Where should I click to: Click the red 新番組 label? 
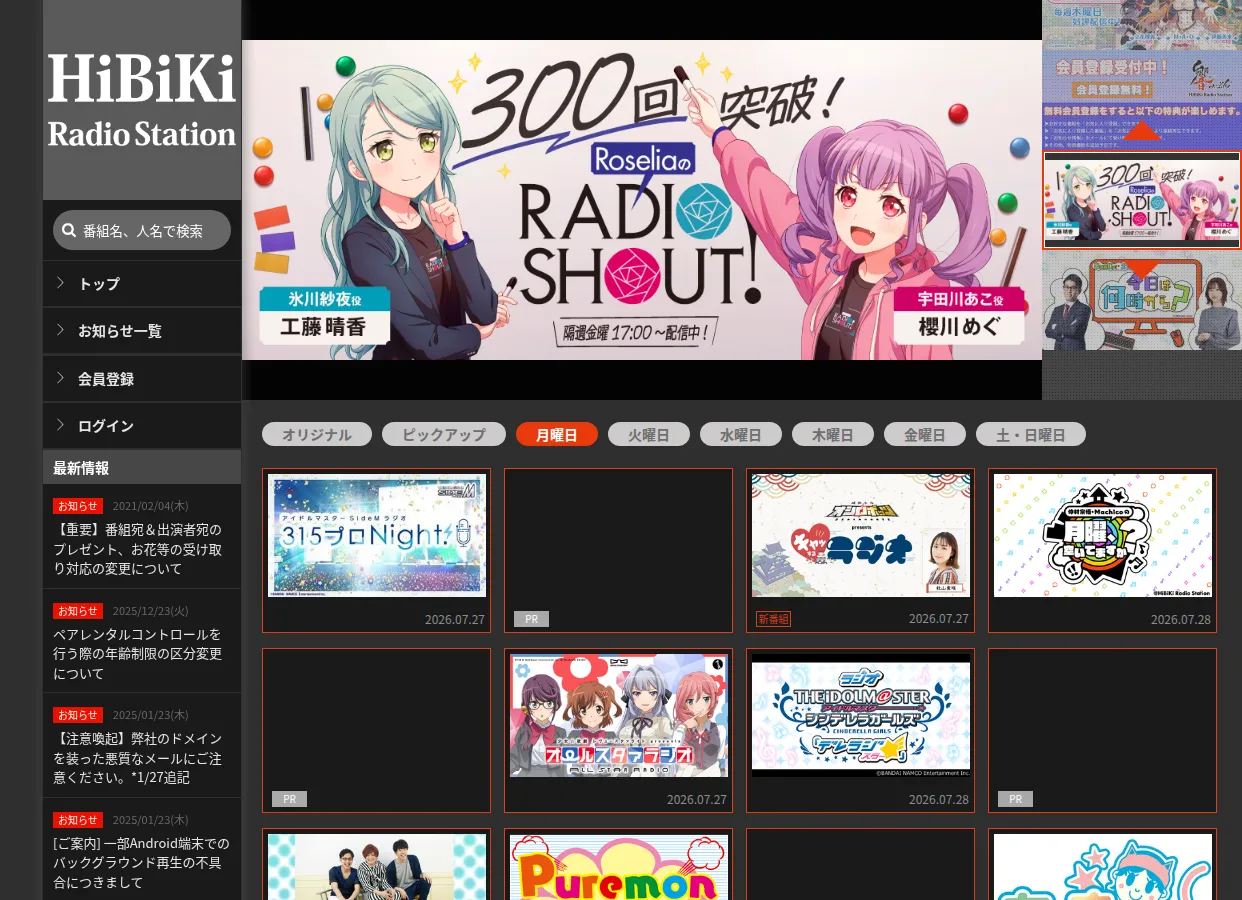point(773,619)
